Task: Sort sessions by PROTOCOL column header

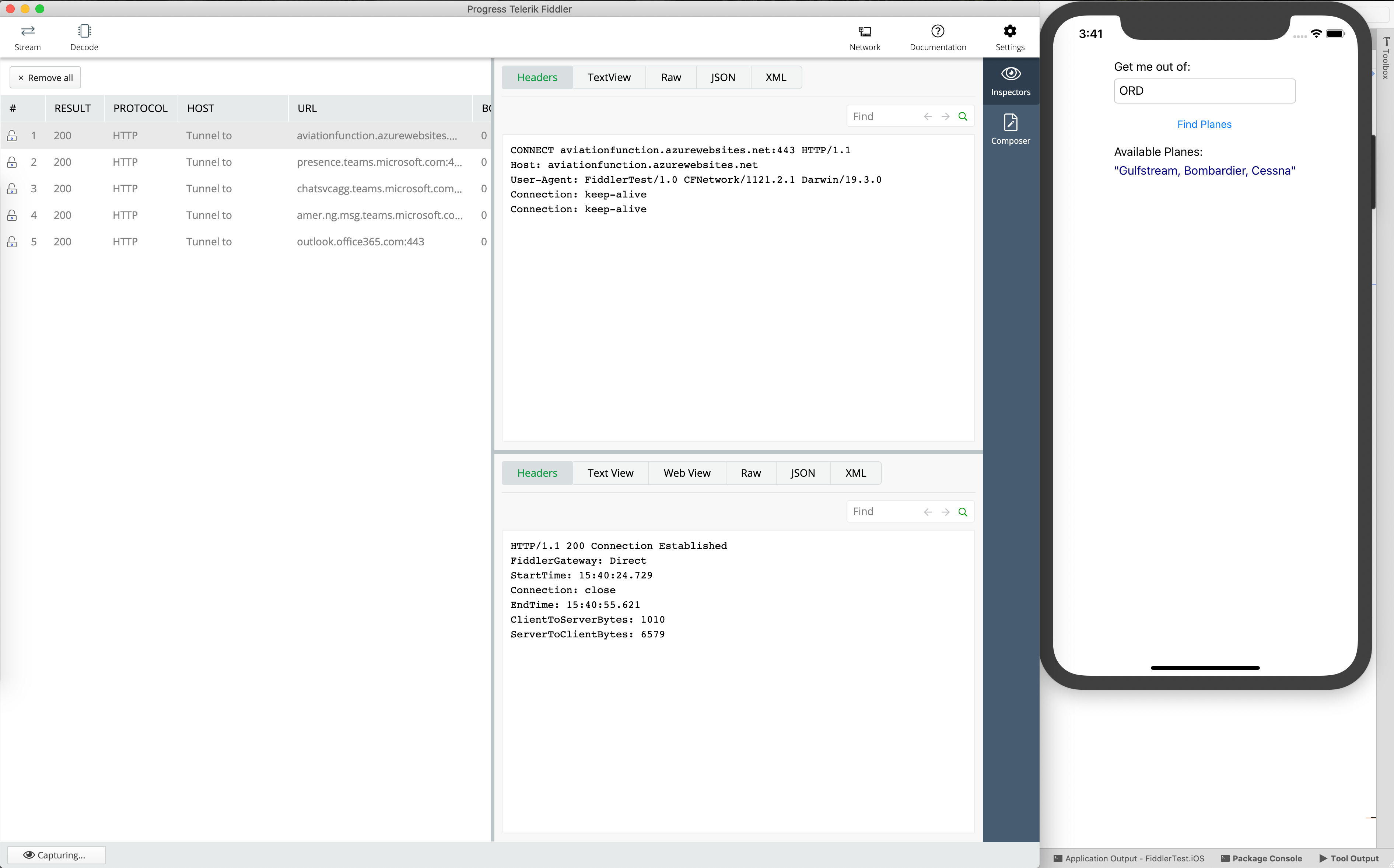Action: [141, 108]
